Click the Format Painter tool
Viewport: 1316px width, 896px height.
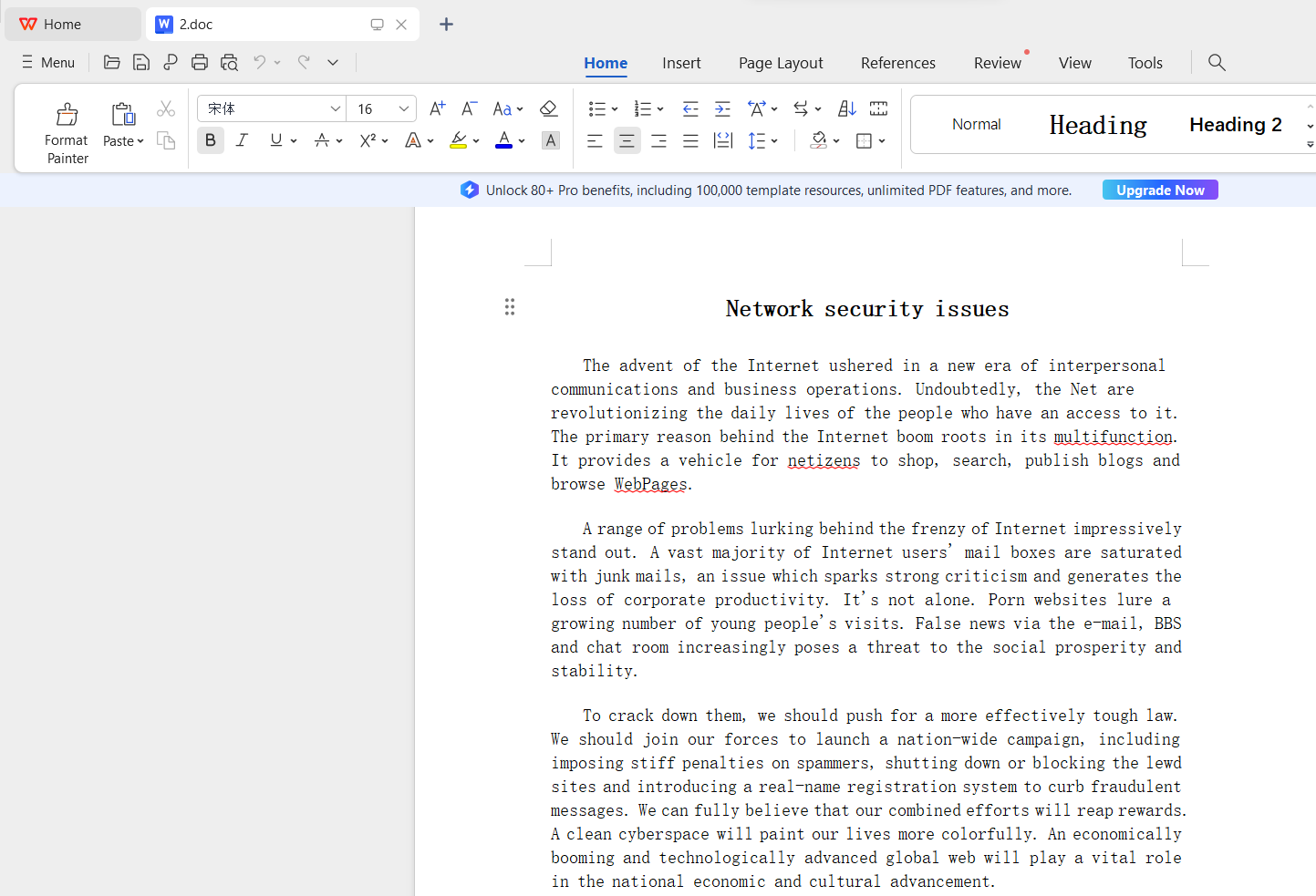coord(67,133)
